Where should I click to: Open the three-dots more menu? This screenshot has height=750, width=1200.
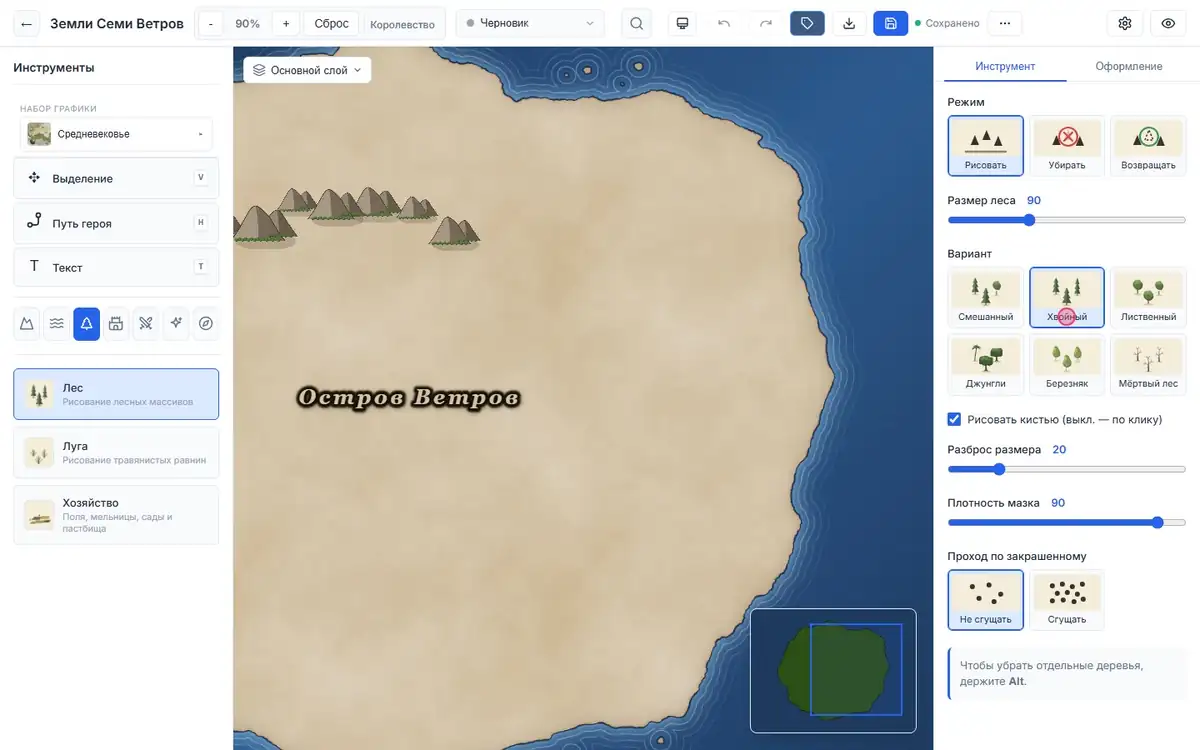[1005, 23]
